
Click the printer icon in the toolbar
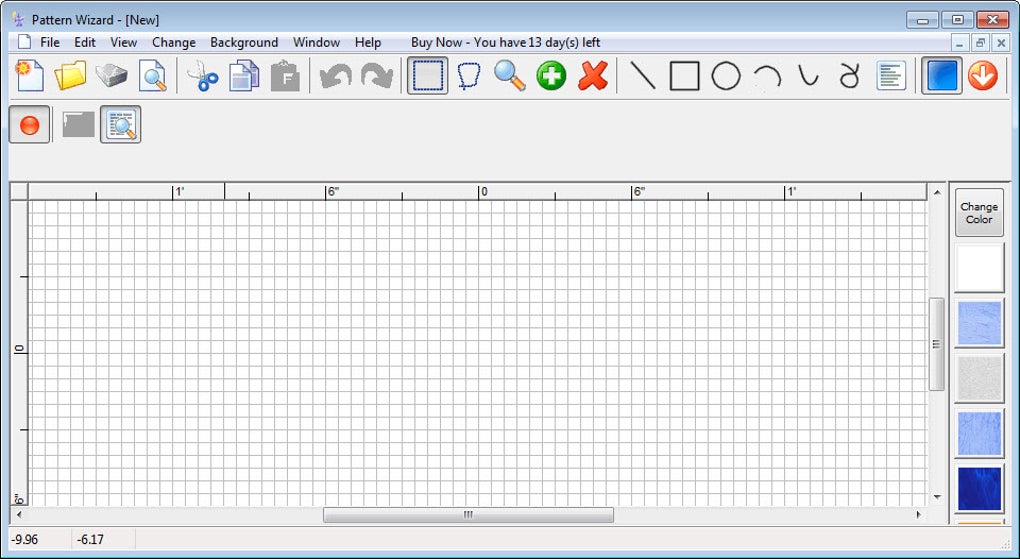pos(111,75)
